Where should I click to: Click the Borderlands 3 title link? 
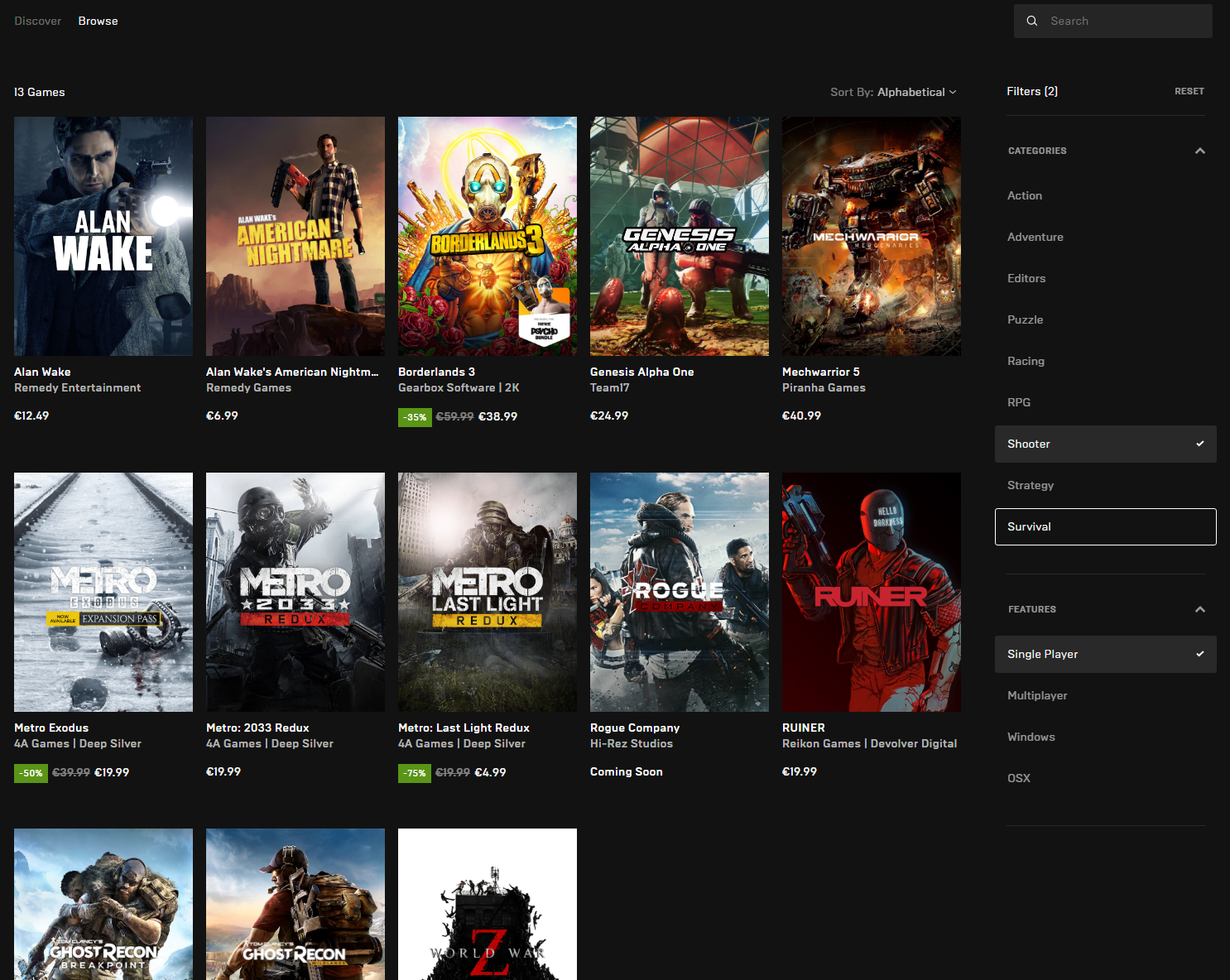coord(436,372)
